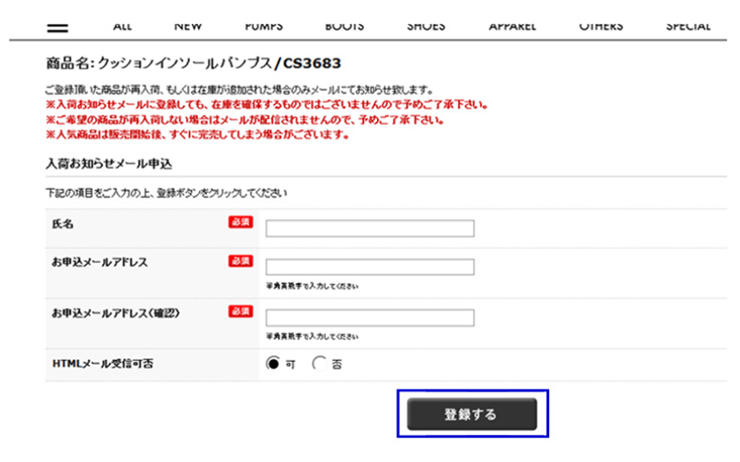Focus the お申込メールアドレス input field
The image size is (740, 462).
pyautogui.click(x=369, y=267)
